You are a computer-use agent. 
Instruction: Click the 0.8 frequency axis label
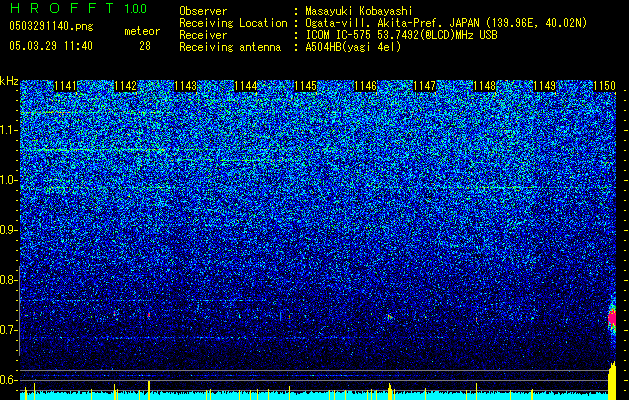pyautogui.click(x=8, y=280)
